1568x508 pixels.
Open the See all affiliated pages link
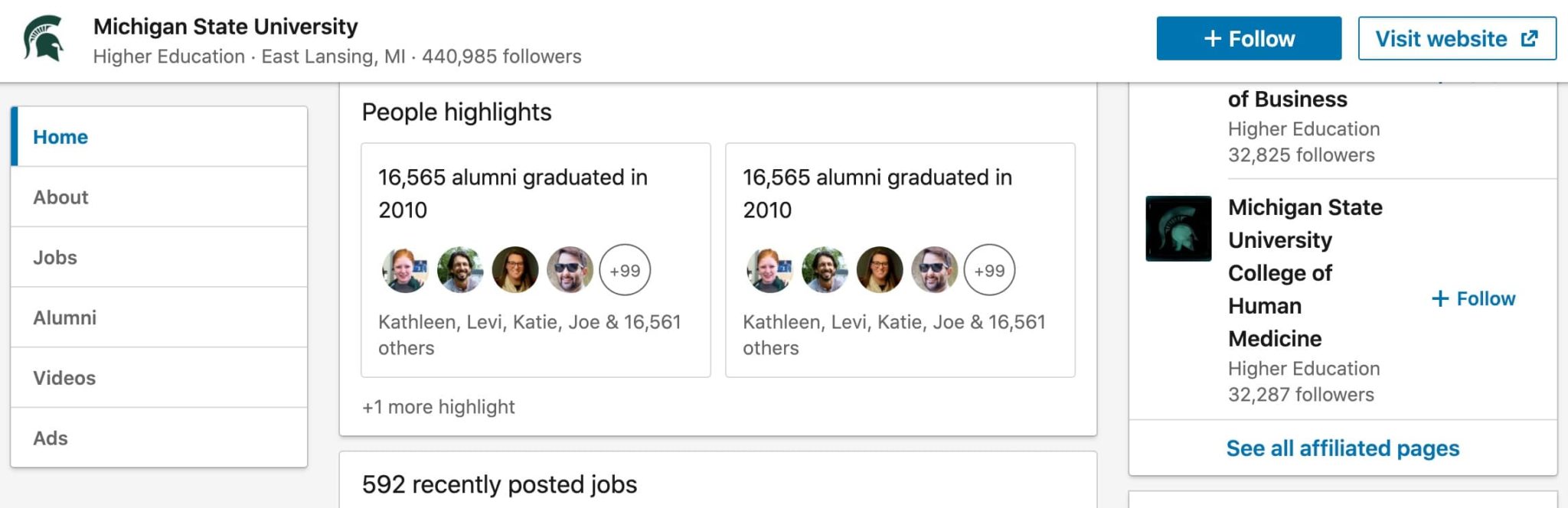pos(1343,448)
